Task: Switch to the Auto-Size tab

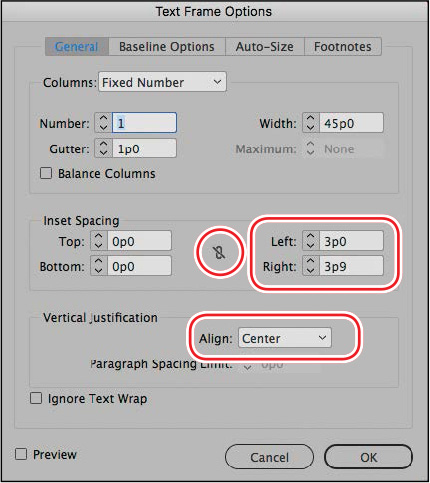Action: point(265,46)
